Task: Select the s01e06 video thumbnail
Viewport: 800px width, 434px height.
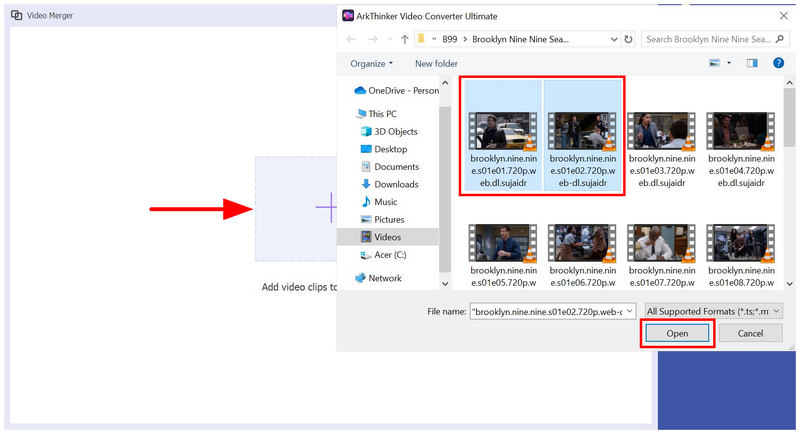Action: click(x=582, y=244)
